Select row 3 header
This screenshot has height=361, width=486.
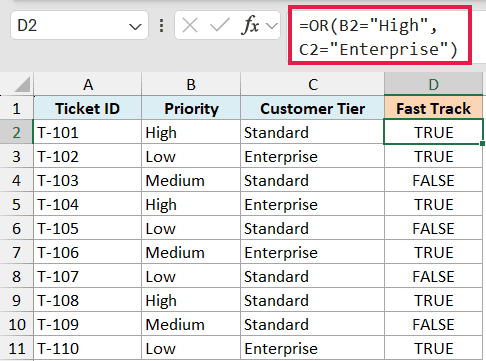tap(17, 156)
